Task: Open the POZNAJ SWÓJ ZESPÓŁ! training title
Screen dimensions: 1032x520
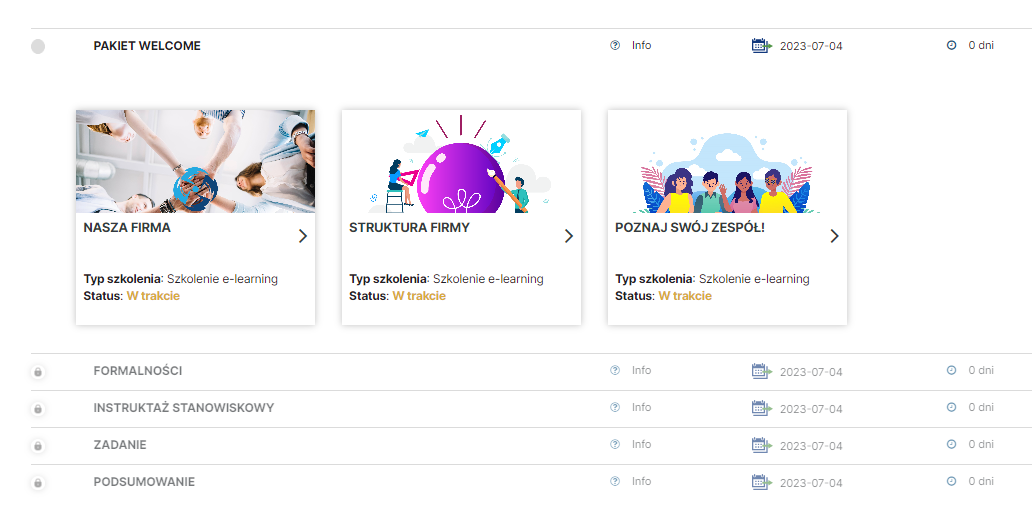Action: (690, 228)
